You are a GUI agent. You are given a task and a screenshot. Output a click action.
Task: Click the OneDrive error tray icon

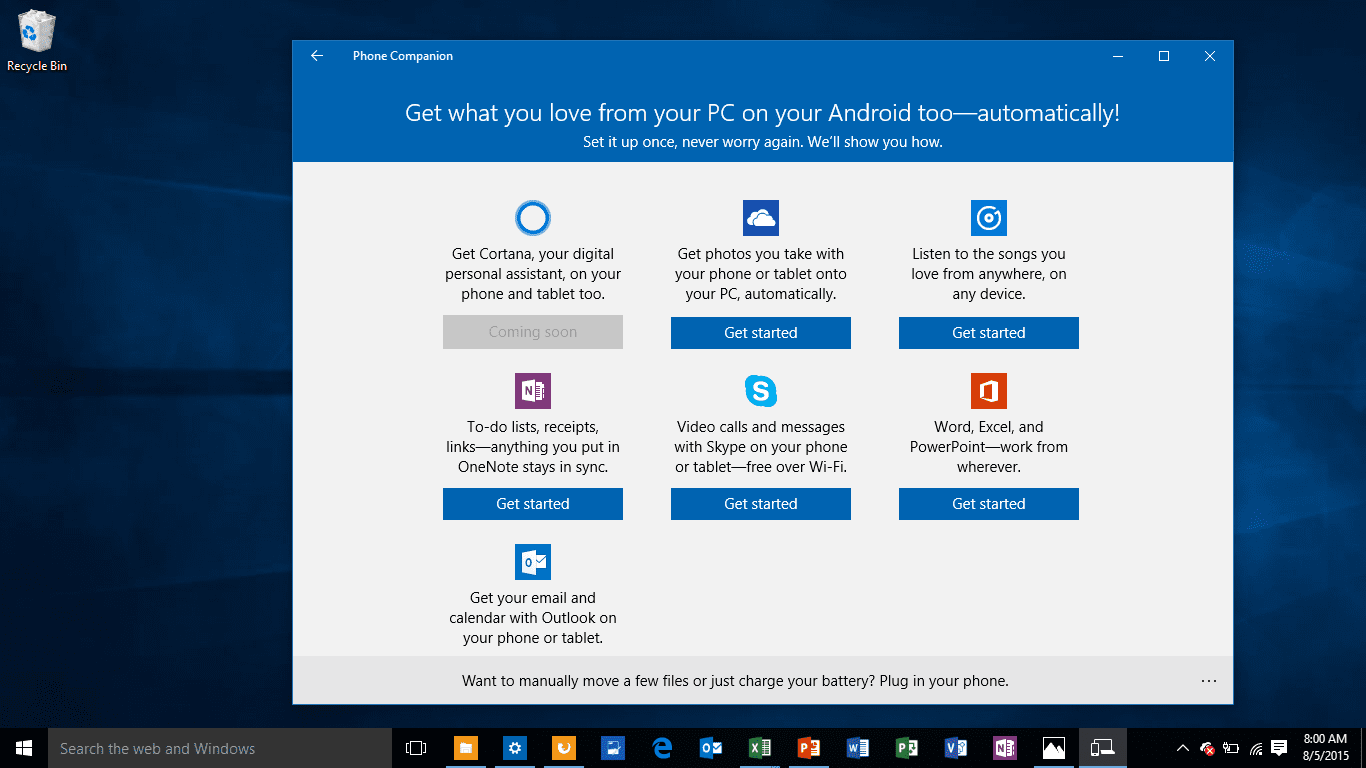coord(1207,748)
